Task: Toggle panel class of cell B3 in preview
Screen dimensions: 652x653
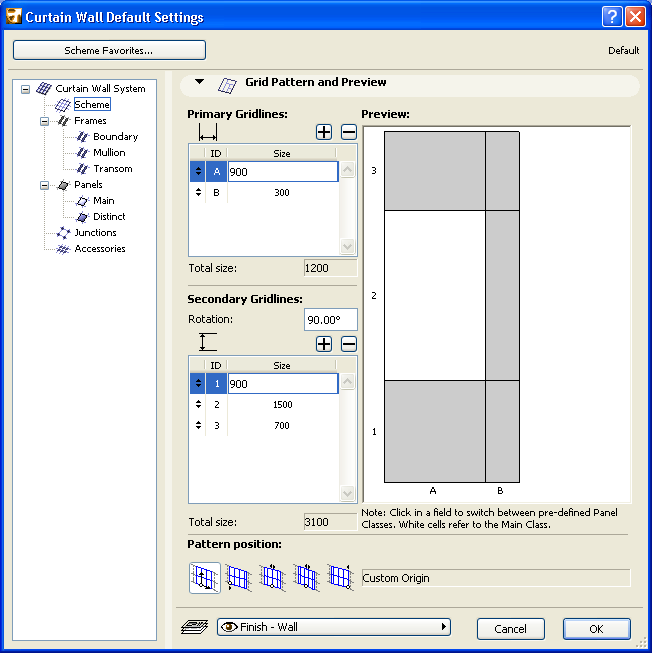Action: [x=502, y=171]
